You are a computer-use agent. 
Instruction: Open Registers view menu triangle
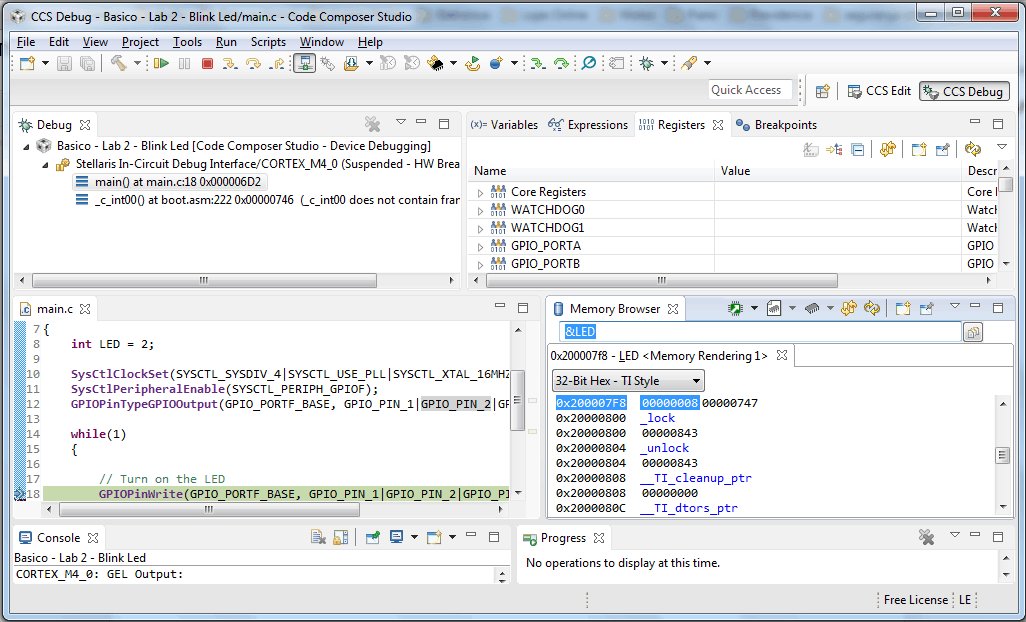pyautogui.click(x=1002, y=147)
